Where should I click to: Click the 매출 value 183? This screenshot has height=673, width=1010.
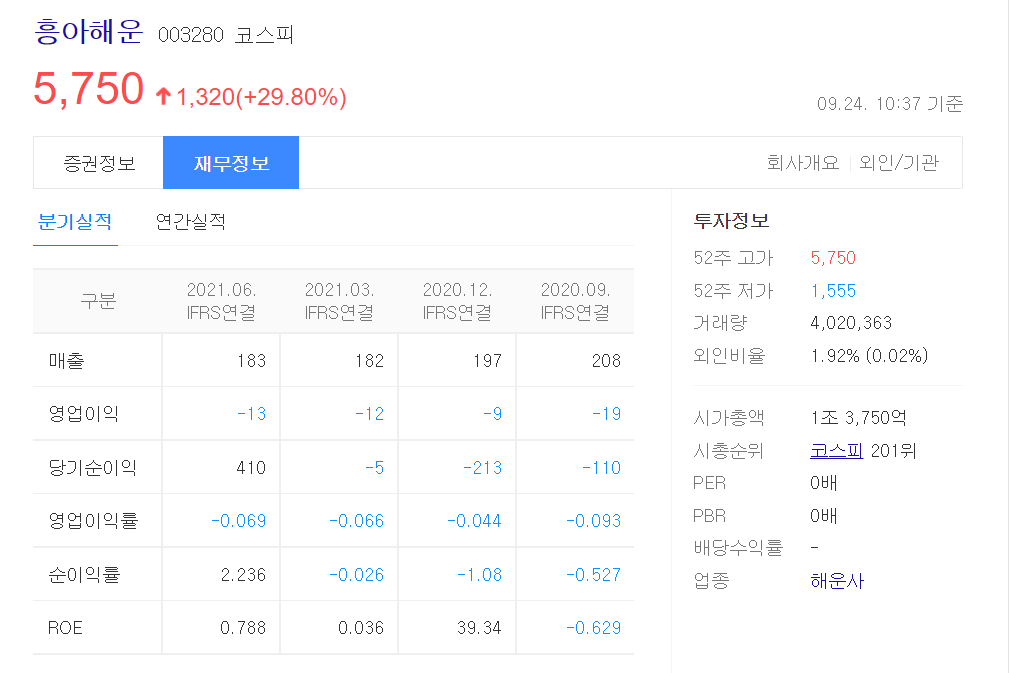pos(251,361)
